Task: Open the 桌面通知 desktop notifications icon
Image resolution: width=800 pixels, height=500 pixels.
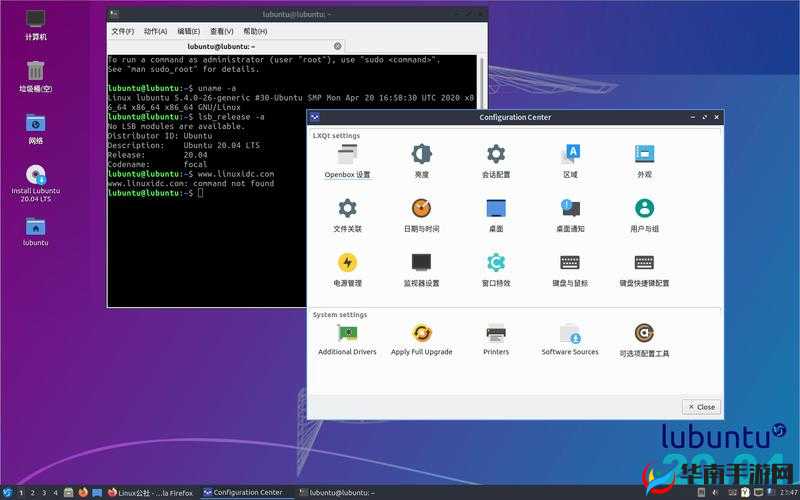Action: (x=570, y=215)
